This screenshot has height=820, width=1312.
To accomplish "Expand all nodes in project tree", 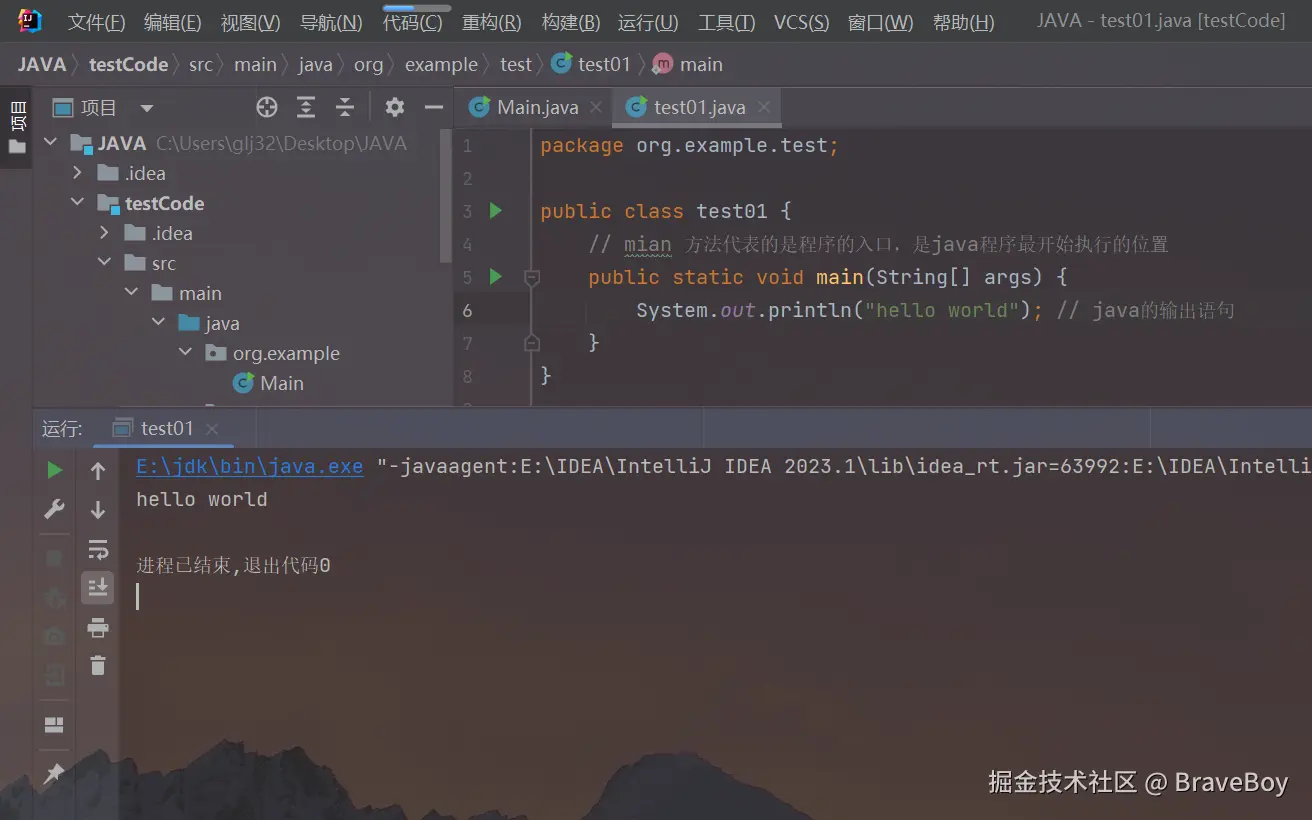I will pyautogui.click(x=306, y=107).
